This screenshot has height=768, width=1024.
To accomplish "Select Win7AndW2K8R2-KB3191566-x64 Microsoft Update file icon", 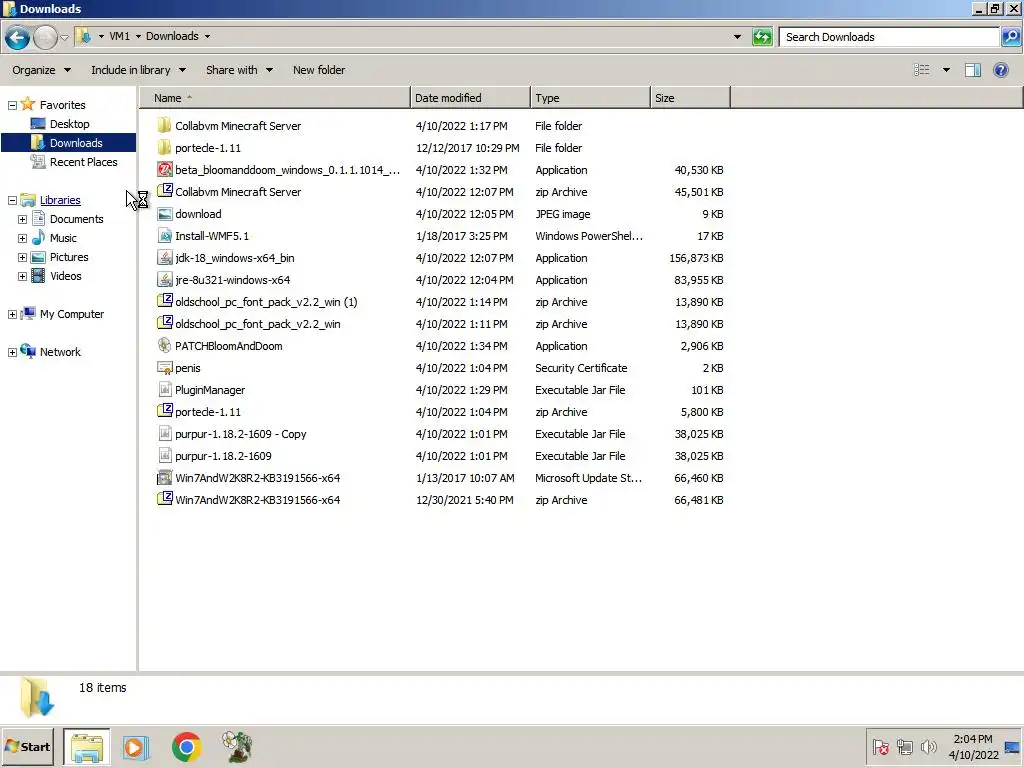I will click(x=165, y=478).
